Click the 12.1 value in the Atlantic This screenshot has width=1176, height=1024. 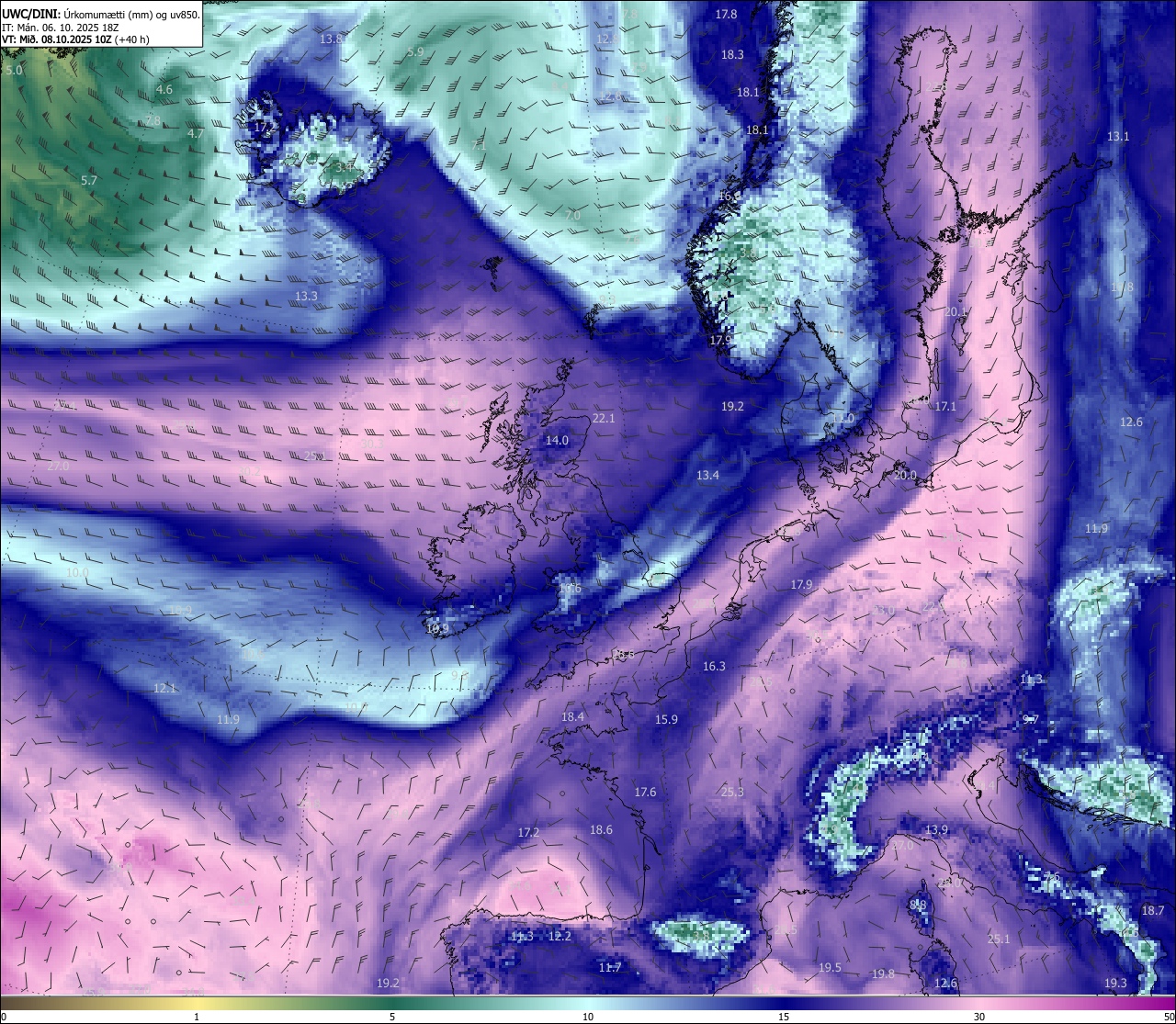164,688
